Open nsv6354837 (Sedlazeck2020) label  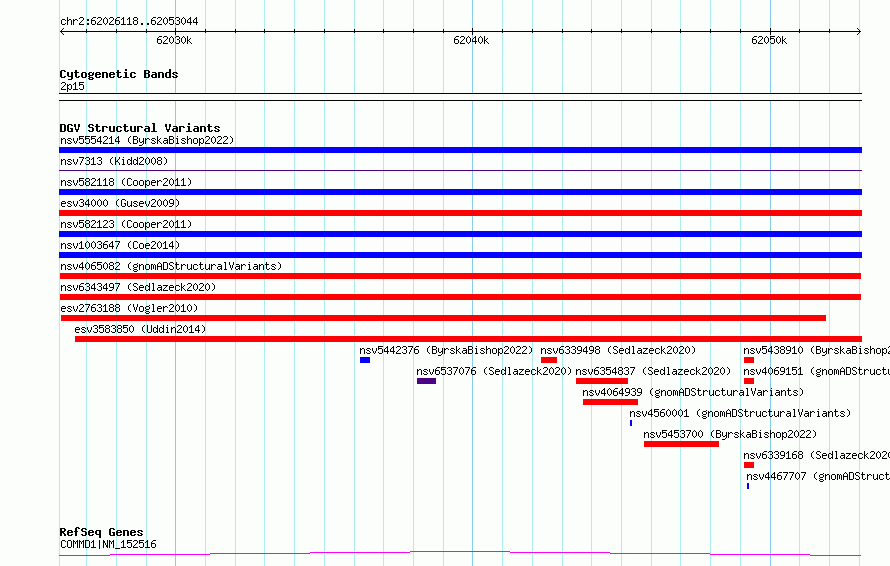653,371
